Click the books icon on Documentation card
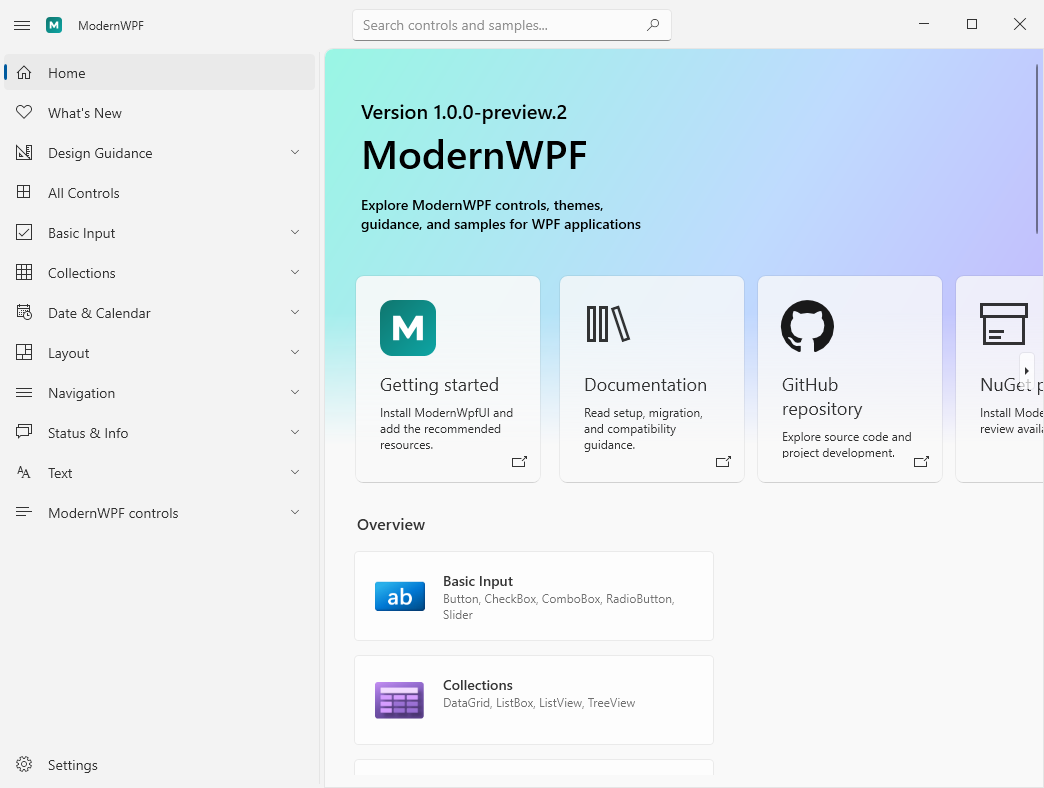 coord(608,324)
